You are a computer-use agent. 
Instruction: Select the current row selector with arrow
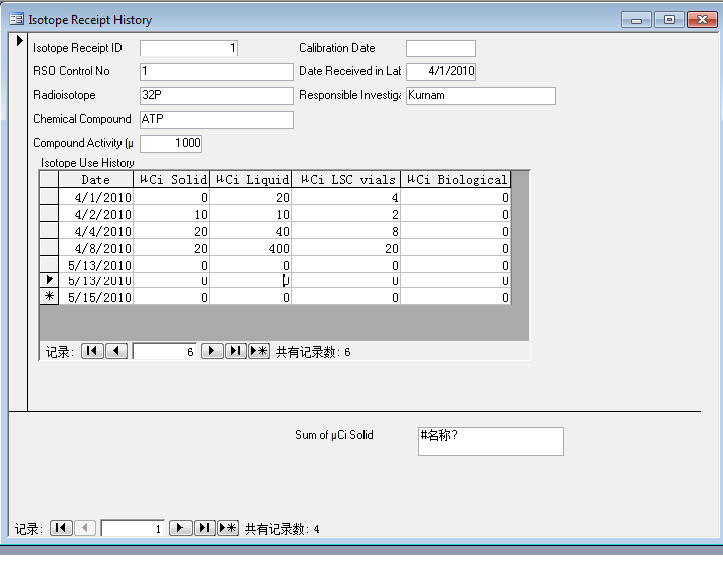click(x=49, y=280)
